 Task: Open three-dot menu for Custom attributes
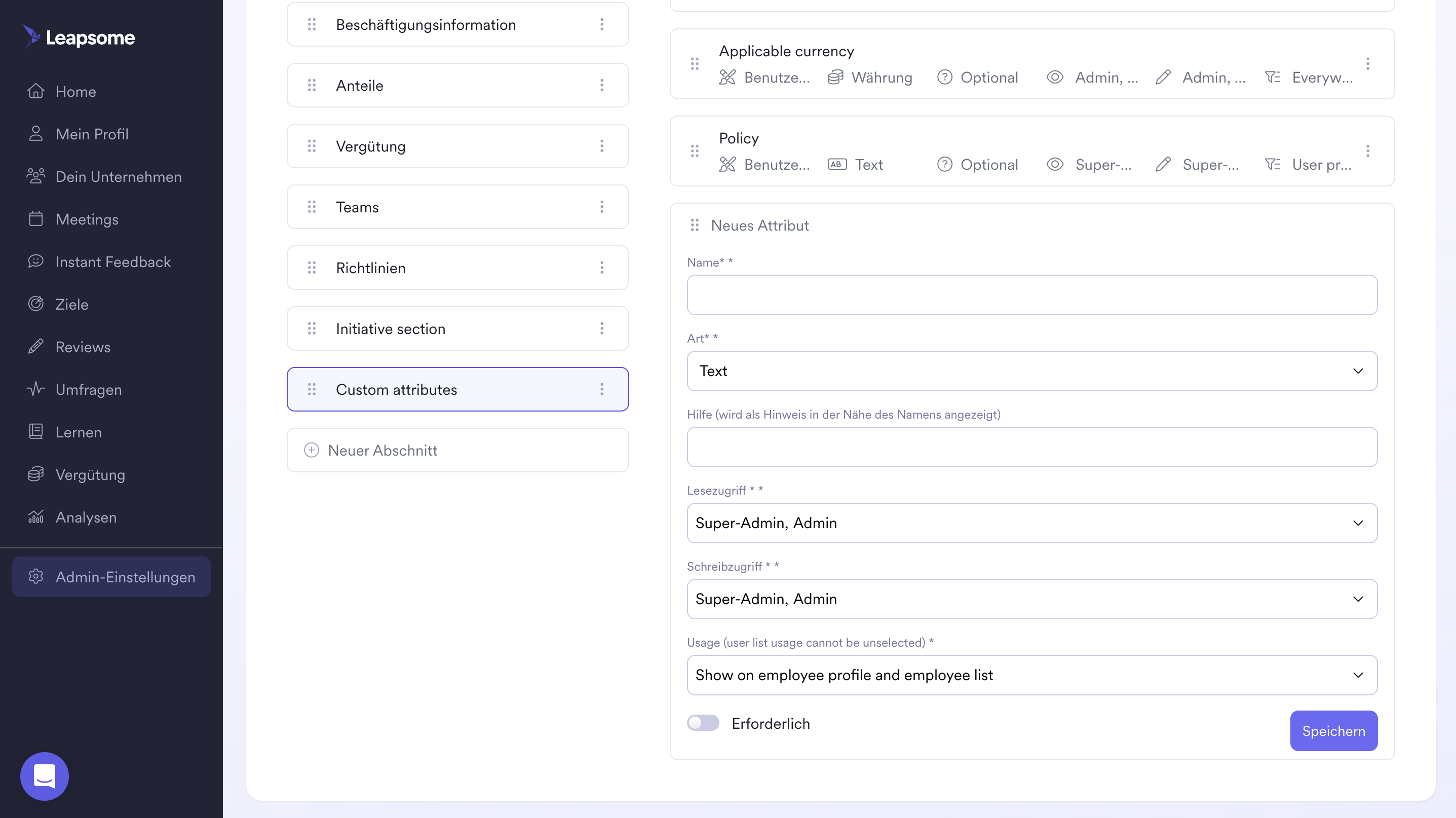[602, 389]
